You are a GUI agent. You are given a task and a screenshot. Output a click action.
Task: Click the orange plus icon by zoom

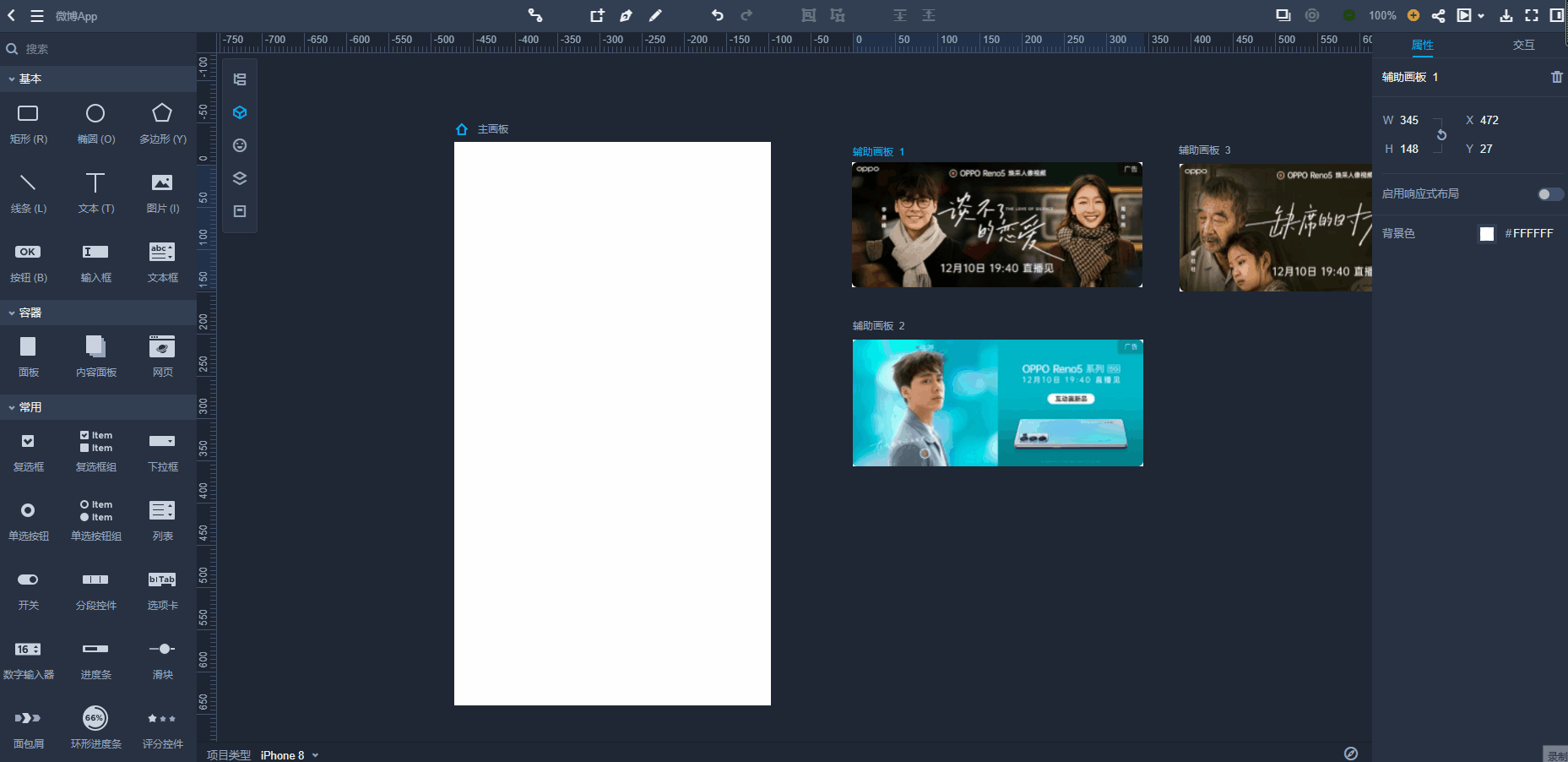[x=1413, y=15]
